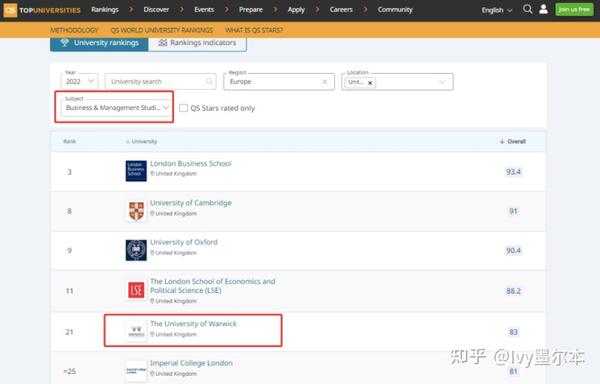Open Imperial College London page
This screenshot has width=600, height=384.
[x=191, y=363]
